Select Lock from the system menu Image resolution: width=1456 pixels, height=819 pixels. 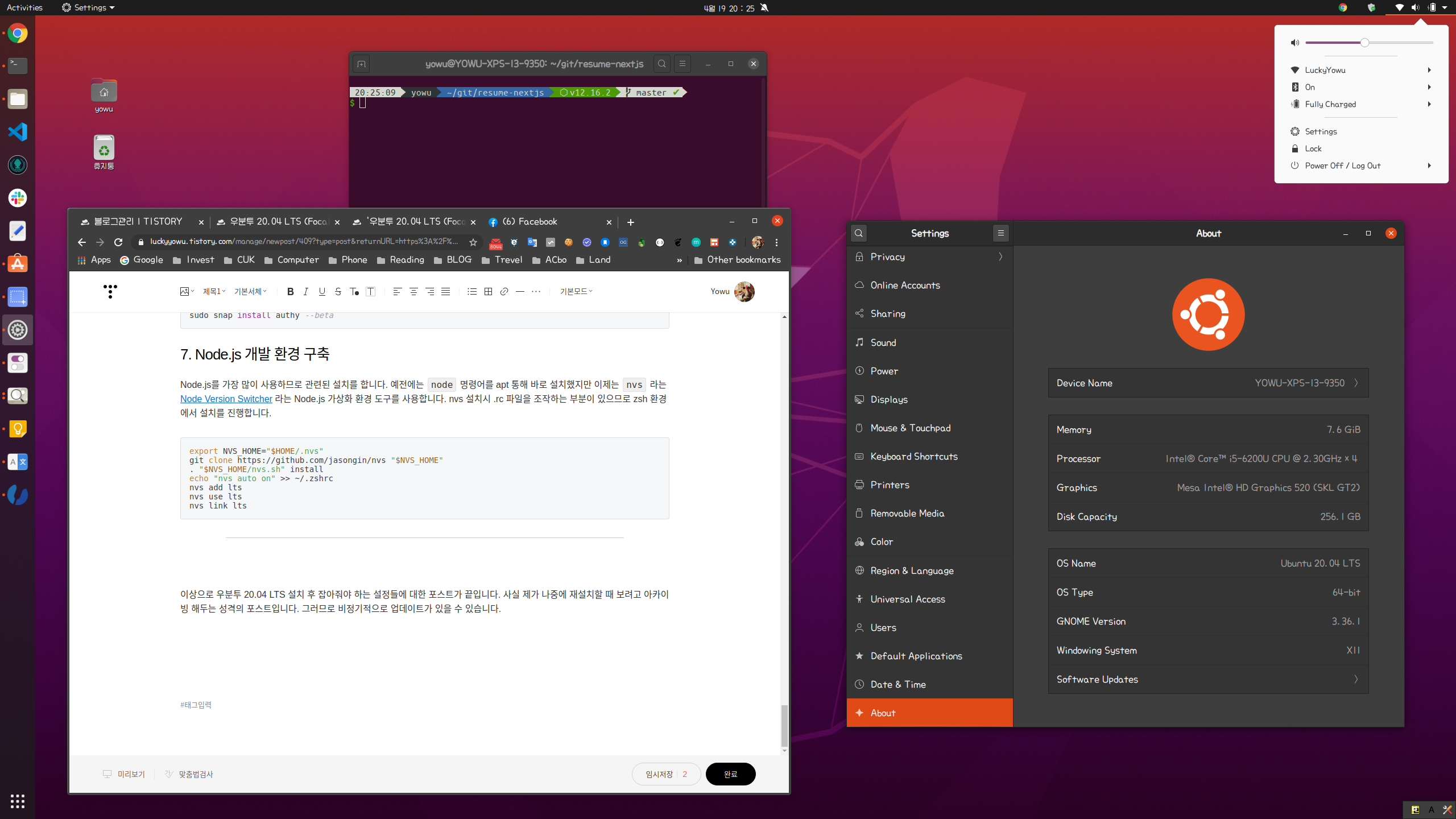pyautogui.click(x=1313, y=148)
